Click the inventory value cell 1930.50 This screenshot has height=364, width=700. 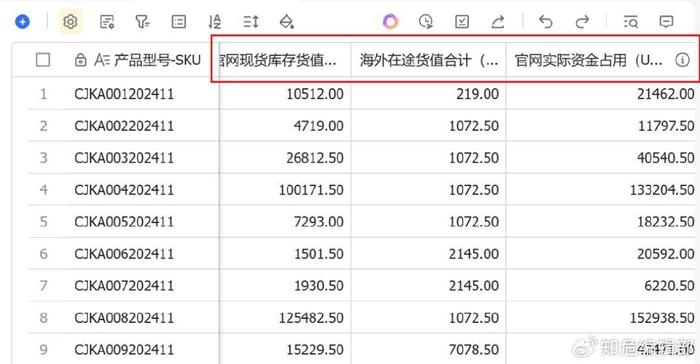[285, 285]
